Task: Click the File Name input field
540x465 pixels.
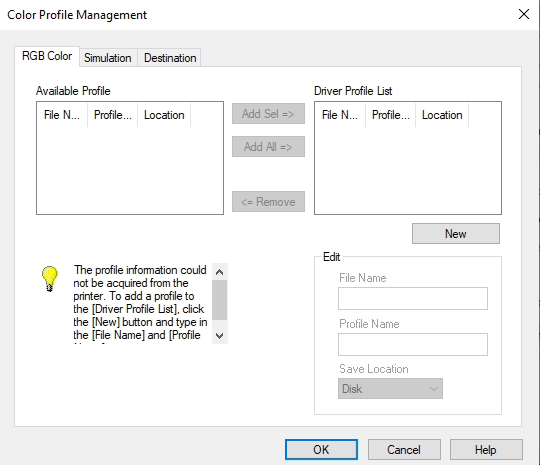Action: click(413, 298)
